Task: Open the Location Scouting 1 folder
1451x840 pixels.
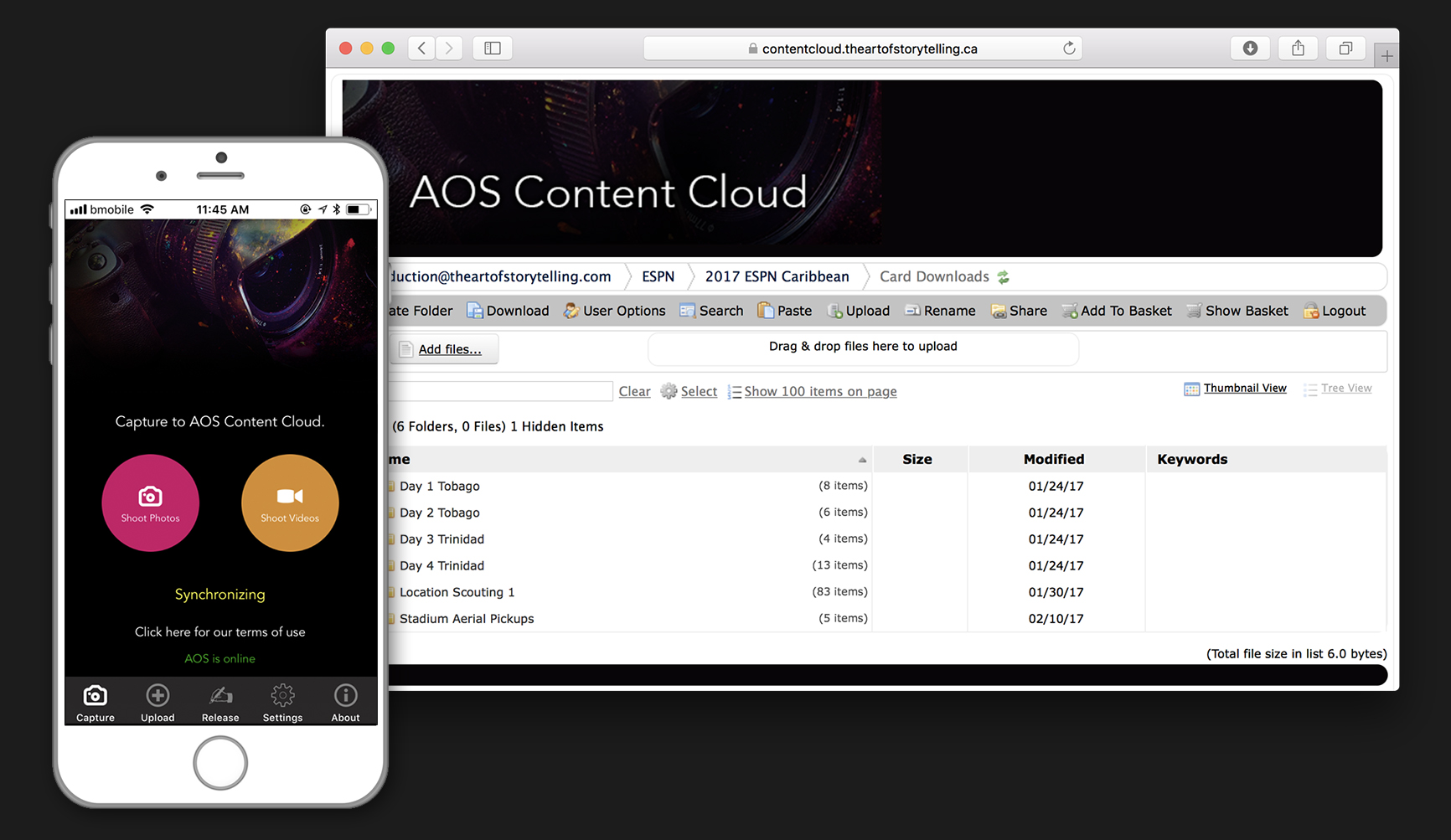Action: tap(457, 592)
